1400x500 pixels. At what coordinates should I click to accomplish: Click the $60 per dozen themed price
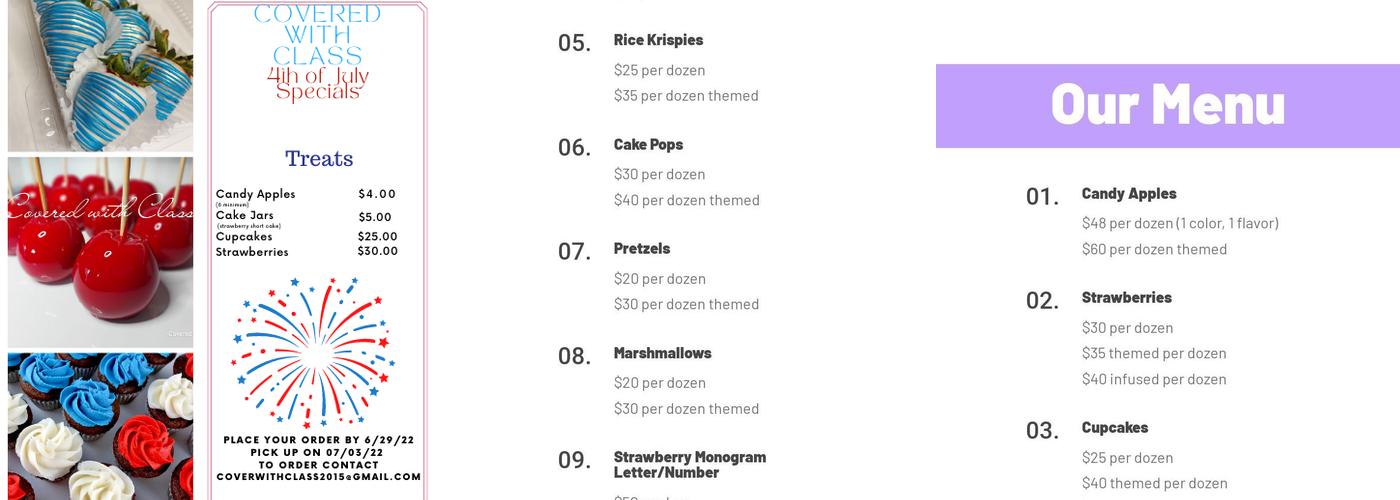pos(1153,249)
